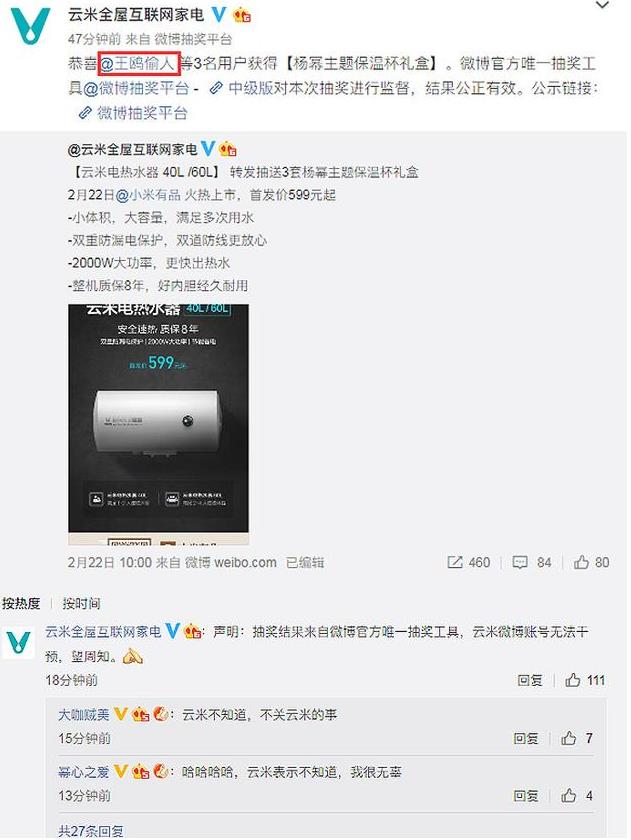Click the @小米有品 mention

(x=148, y=195)
